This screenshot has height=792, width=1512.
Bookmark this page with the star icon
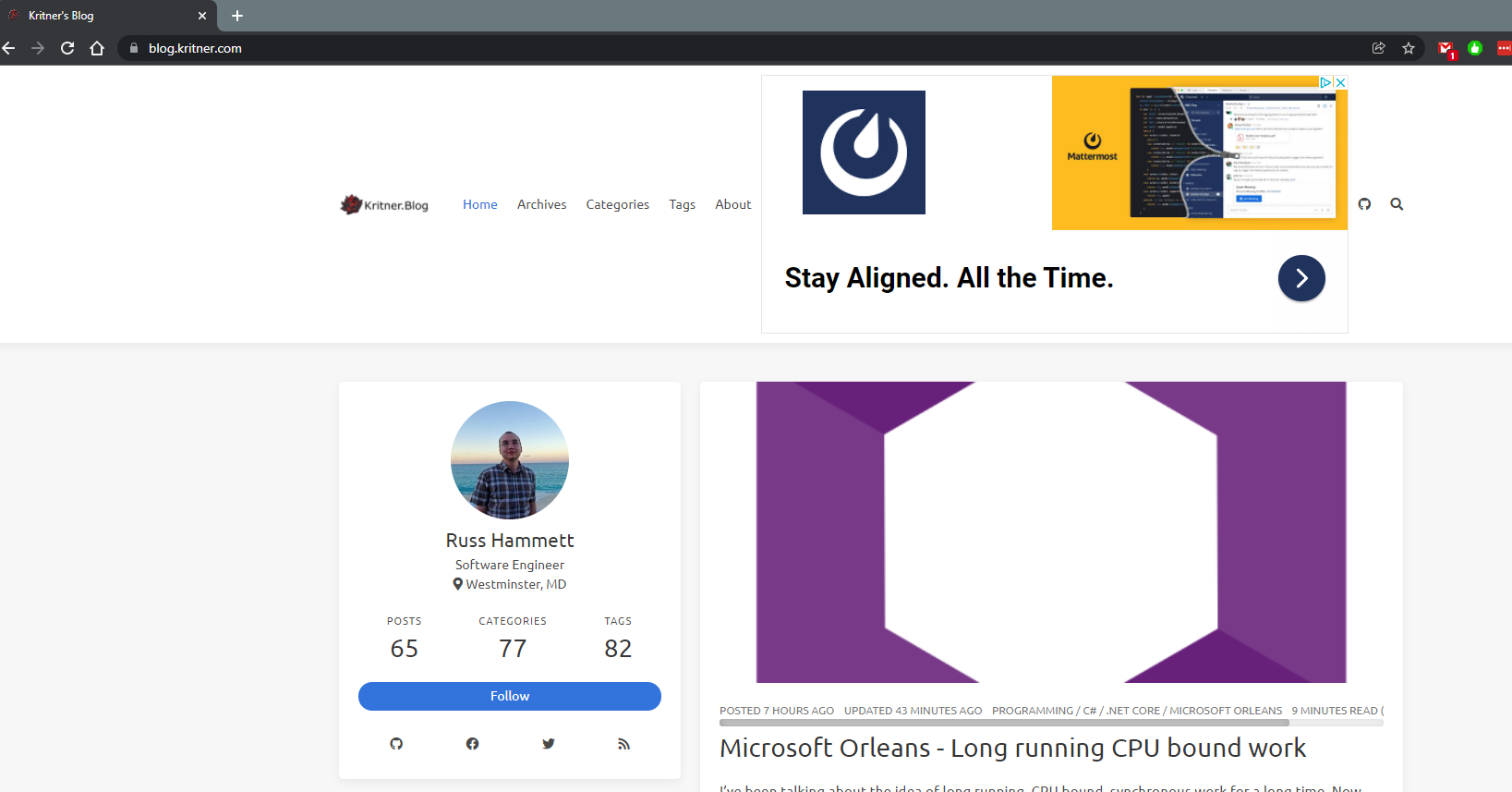coord(1409,48)
